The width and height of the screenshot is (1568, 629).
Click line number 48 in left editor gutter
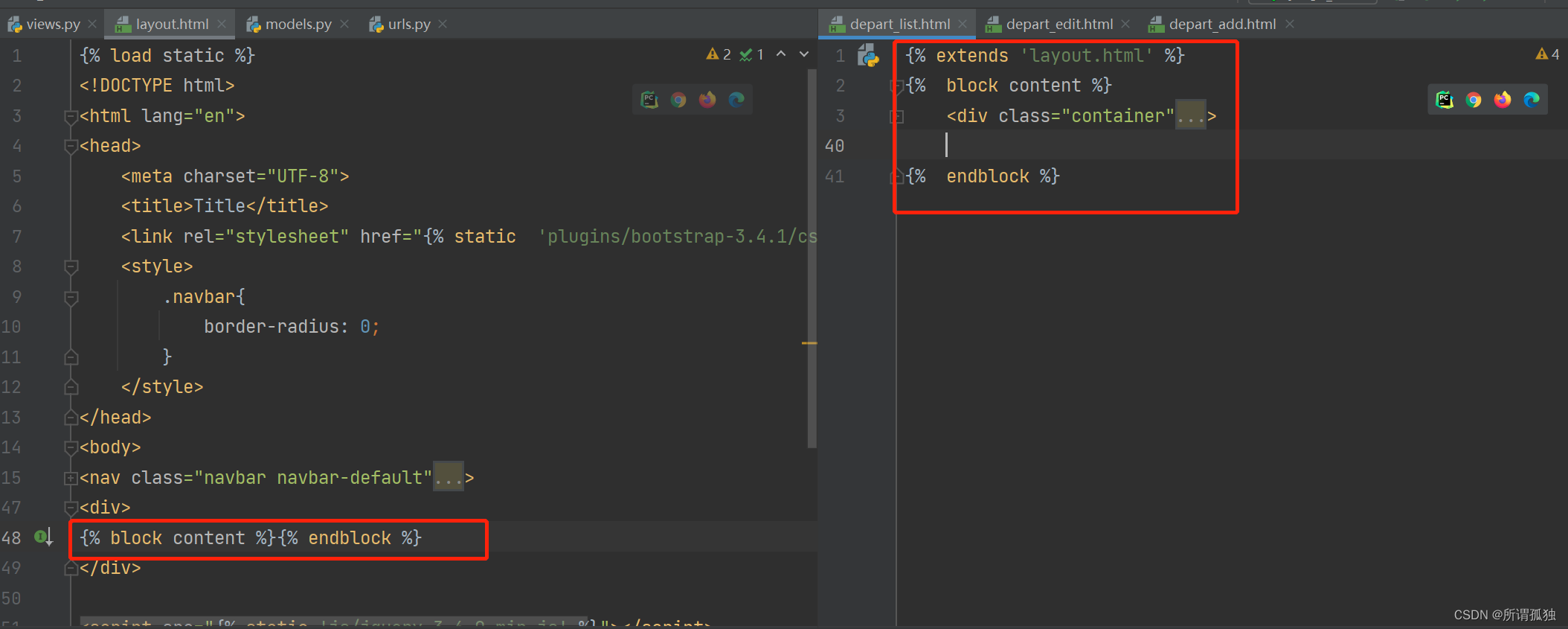click(x=11, y=538)
